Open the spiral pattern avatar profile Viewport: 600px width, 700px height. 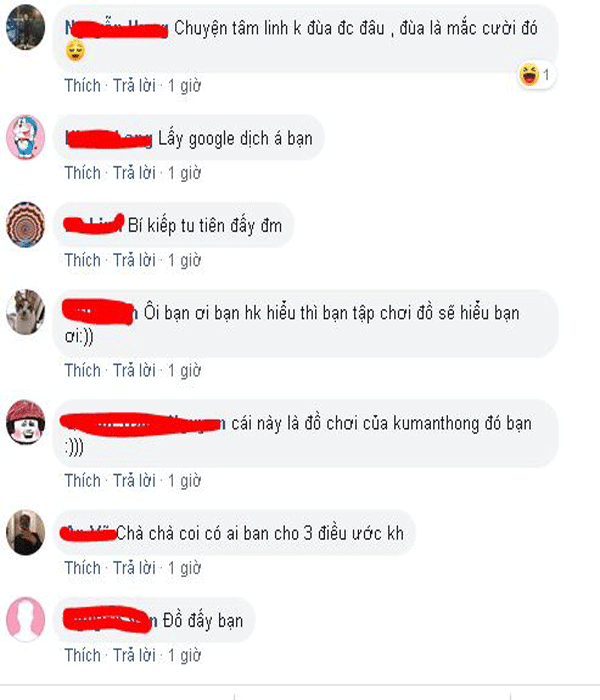tap(25, 225)
